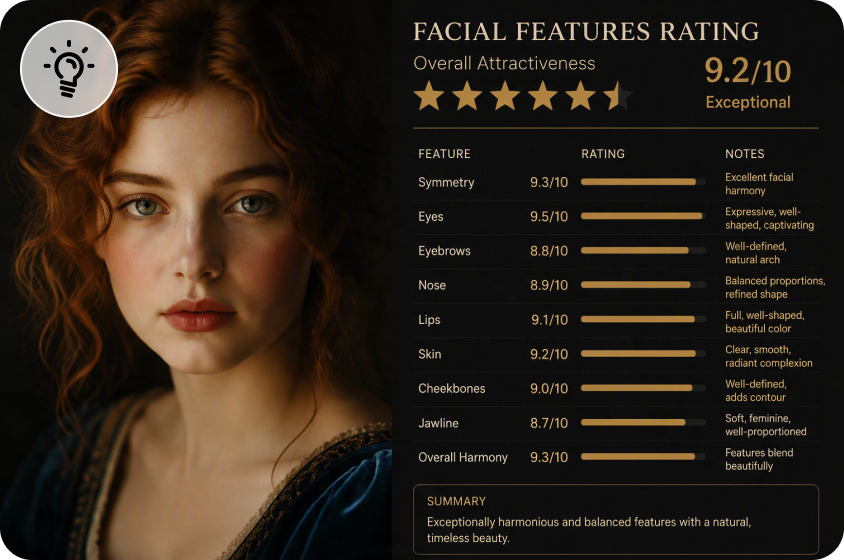This screenshot has width=844, height=560.
Task: Click the Cheekbones rating bar
Action: click(x=643, y=388)
